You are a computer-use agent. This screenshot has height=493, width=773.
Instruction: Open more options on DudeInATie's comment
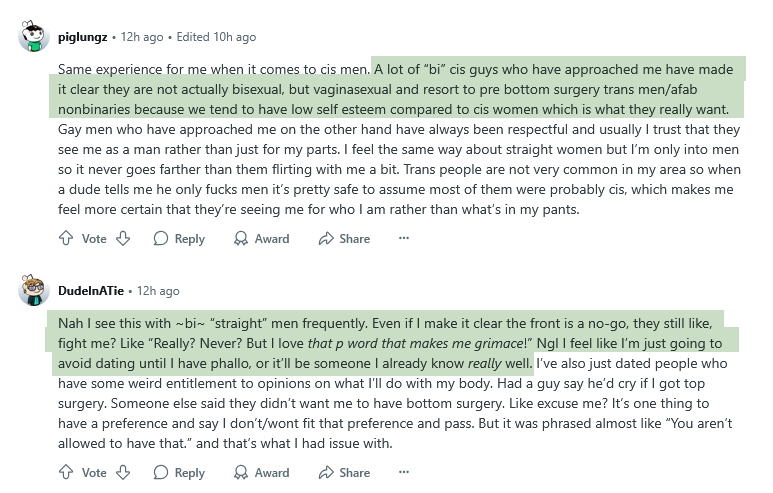[404, 473]
